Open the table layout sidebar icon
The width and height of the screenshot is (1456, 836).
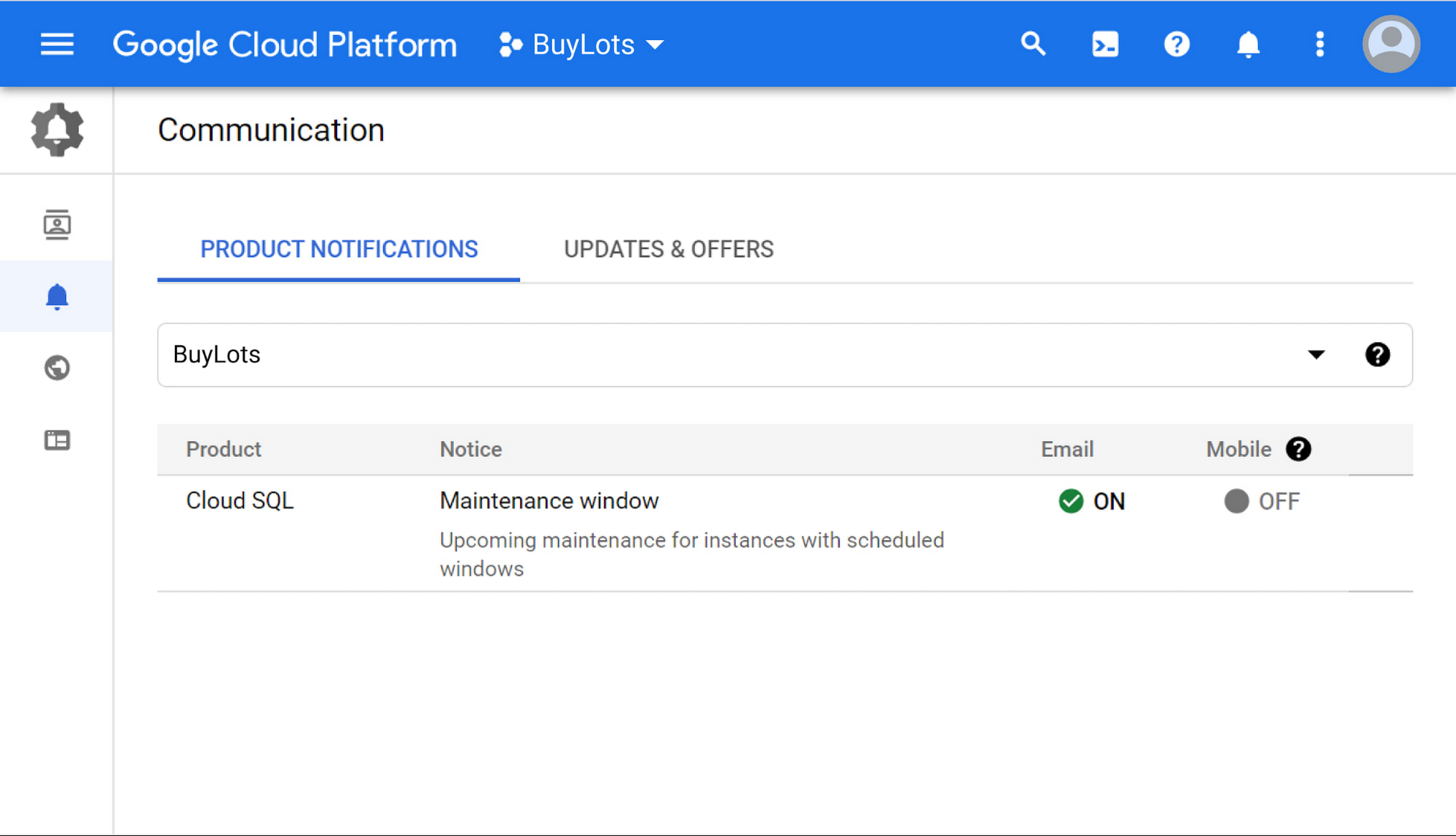pos(57,440)
